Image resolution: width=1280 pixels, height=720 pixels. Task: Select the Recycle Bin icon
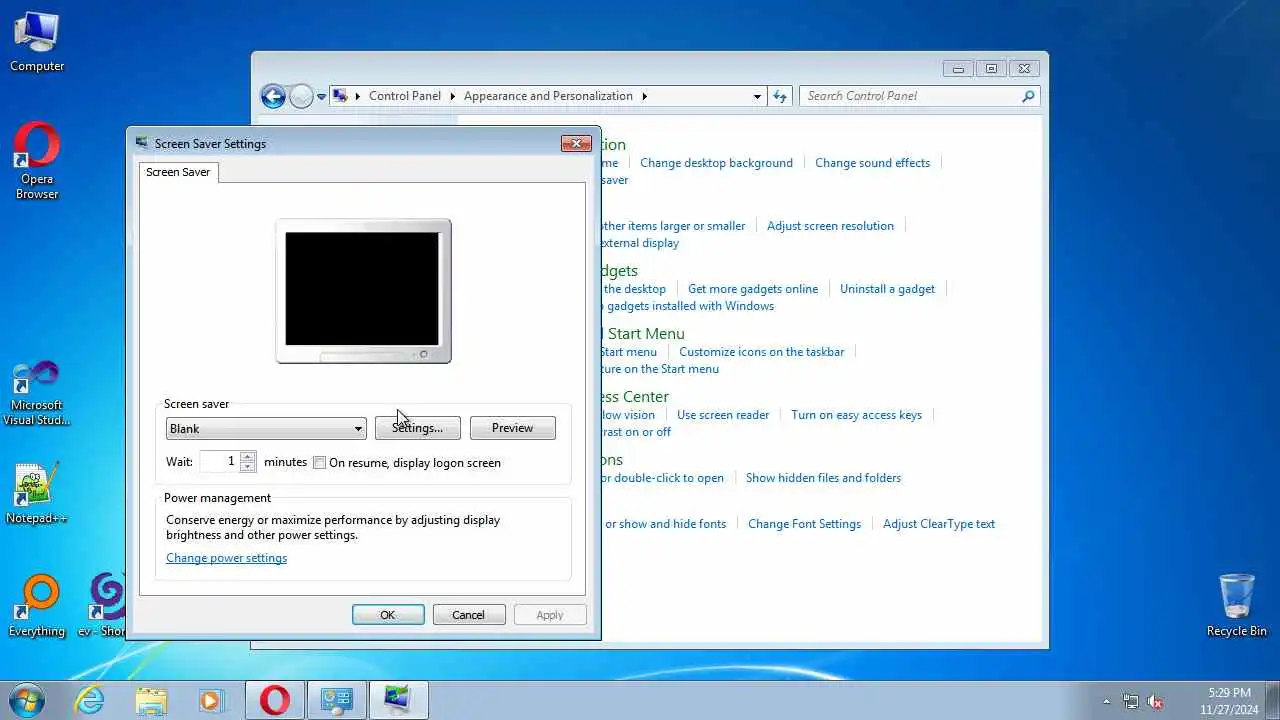tap(1237, 605)
